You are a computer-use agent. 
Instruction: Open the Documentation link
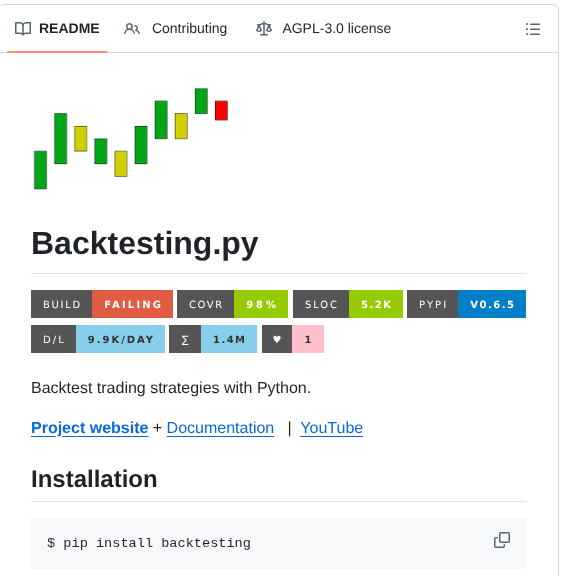[220, 428]
